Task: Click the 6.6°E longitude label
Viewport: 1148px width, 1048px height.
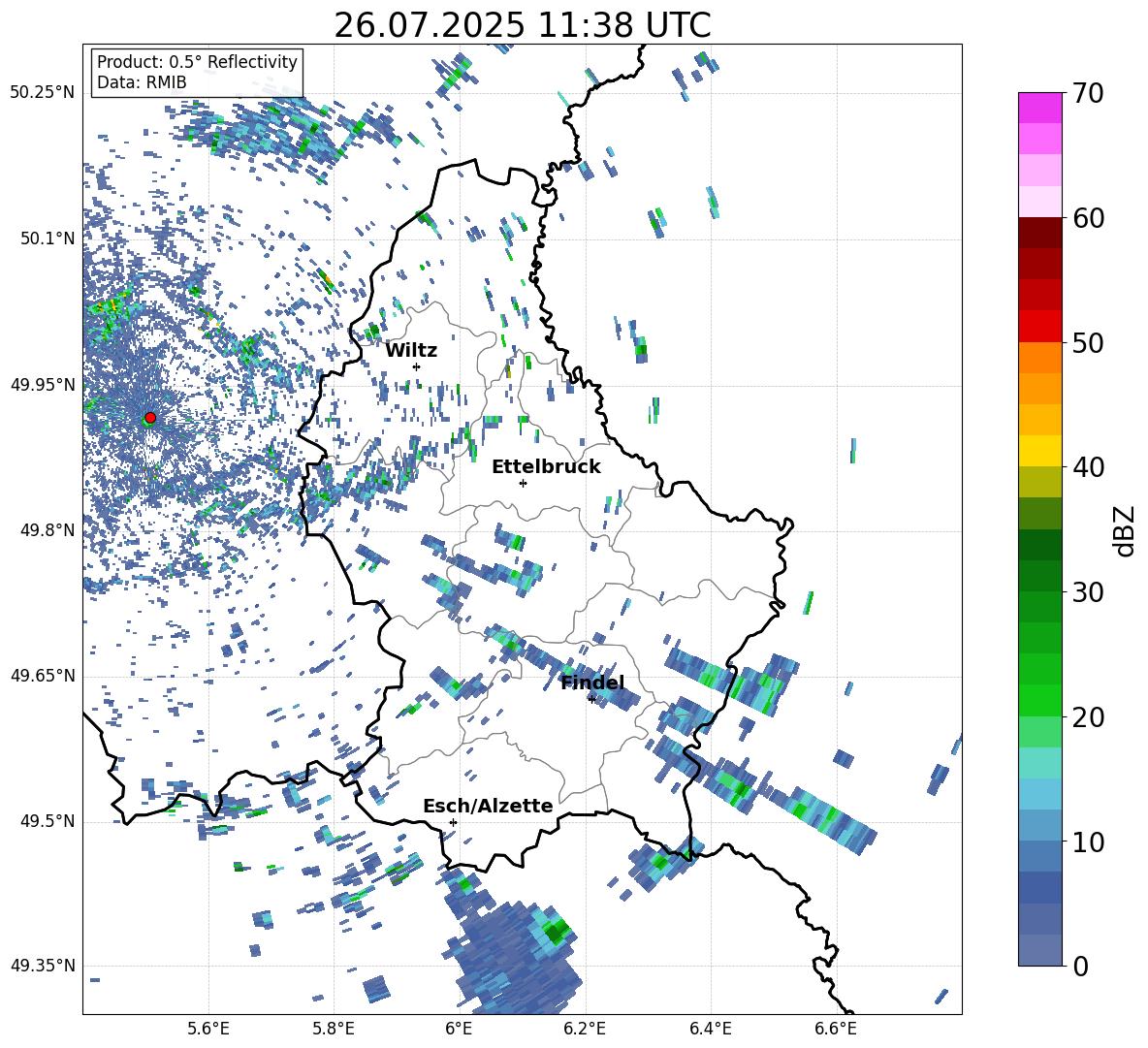Action: [836, 1029]
